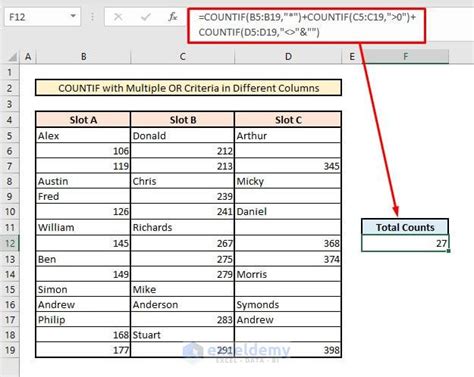Click inside the COUNTIF formula bar

tap(306, 25)
